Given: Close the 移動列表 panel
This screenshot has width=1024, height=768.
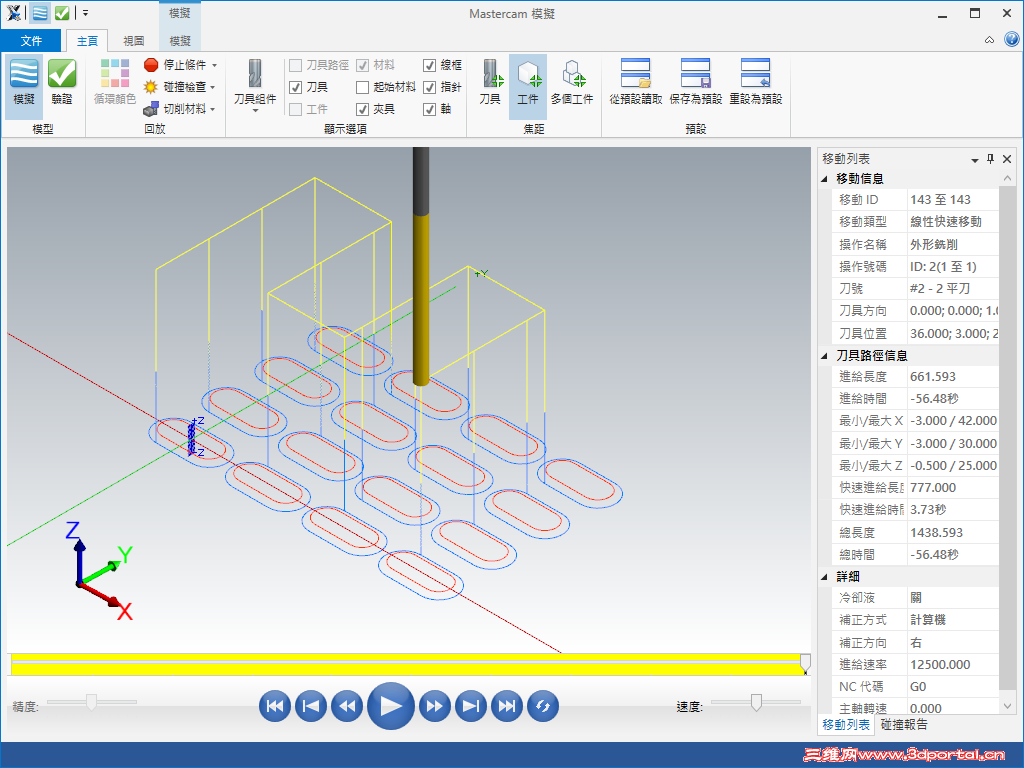Looking at the screenshot, I should [x=1007, y=159].
